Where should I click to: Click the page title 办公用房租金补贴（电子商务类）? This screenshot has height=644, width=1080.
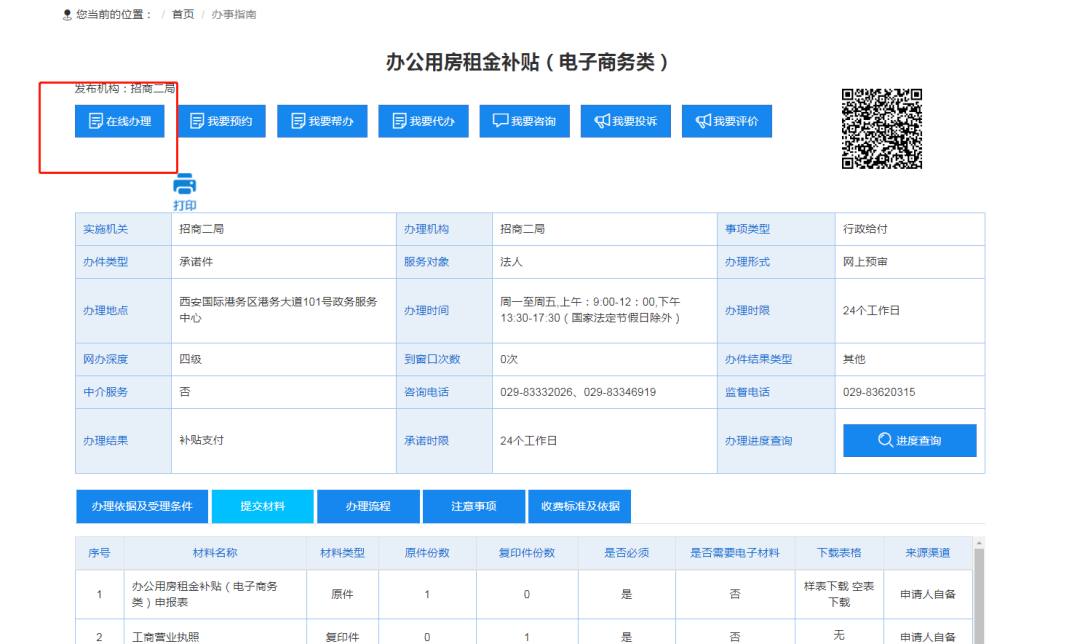pos(527,62)
